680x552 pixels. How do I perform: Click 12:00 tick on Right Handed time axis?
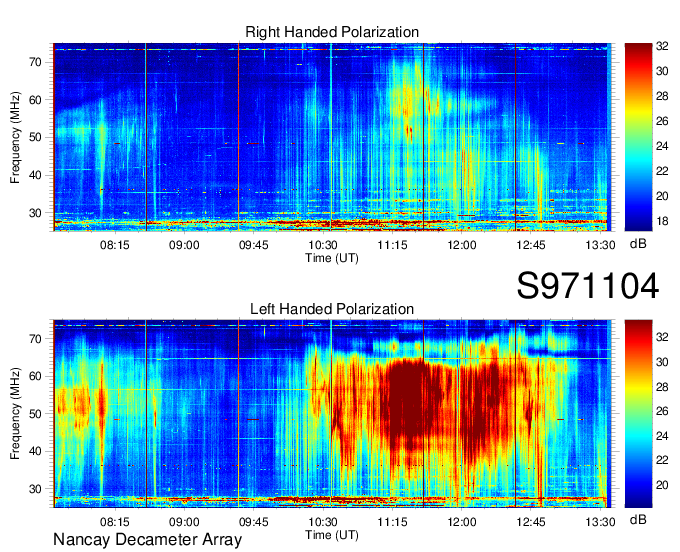[x=461, y=245]
